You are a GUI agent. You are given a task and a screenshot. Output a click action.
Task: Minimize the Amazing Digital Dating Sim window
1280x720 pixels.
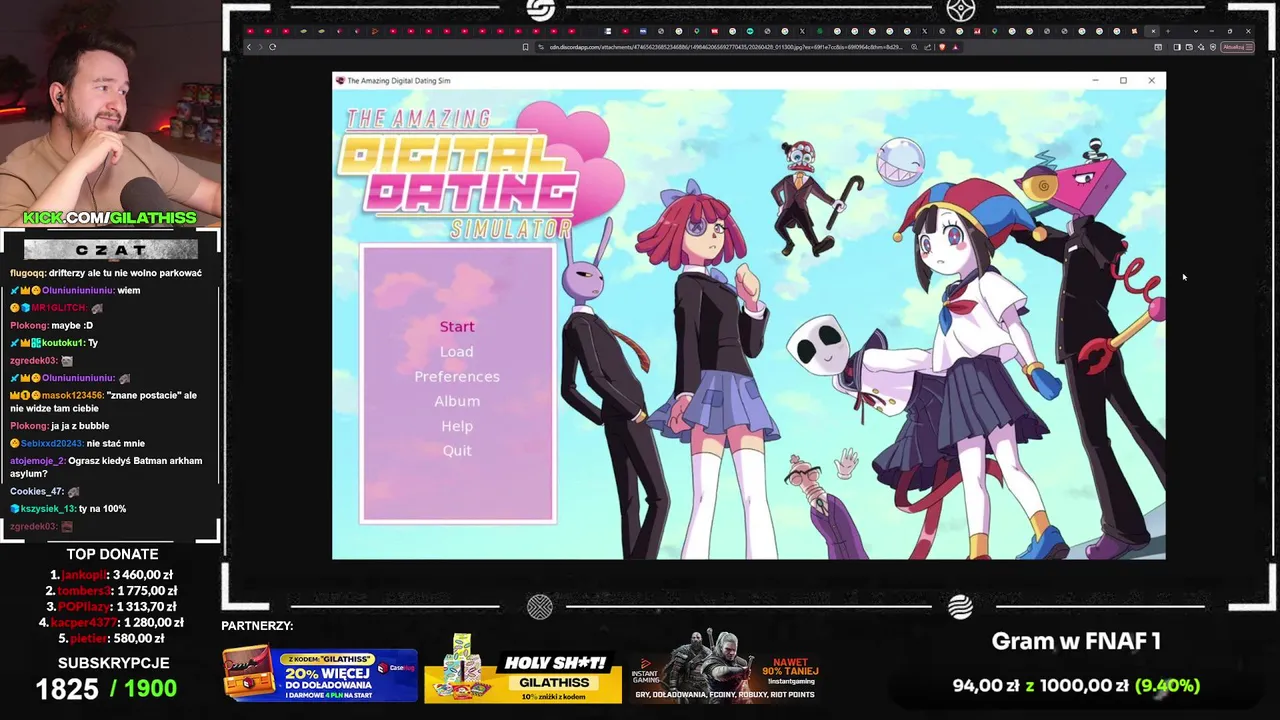(x=1095, y=80)
